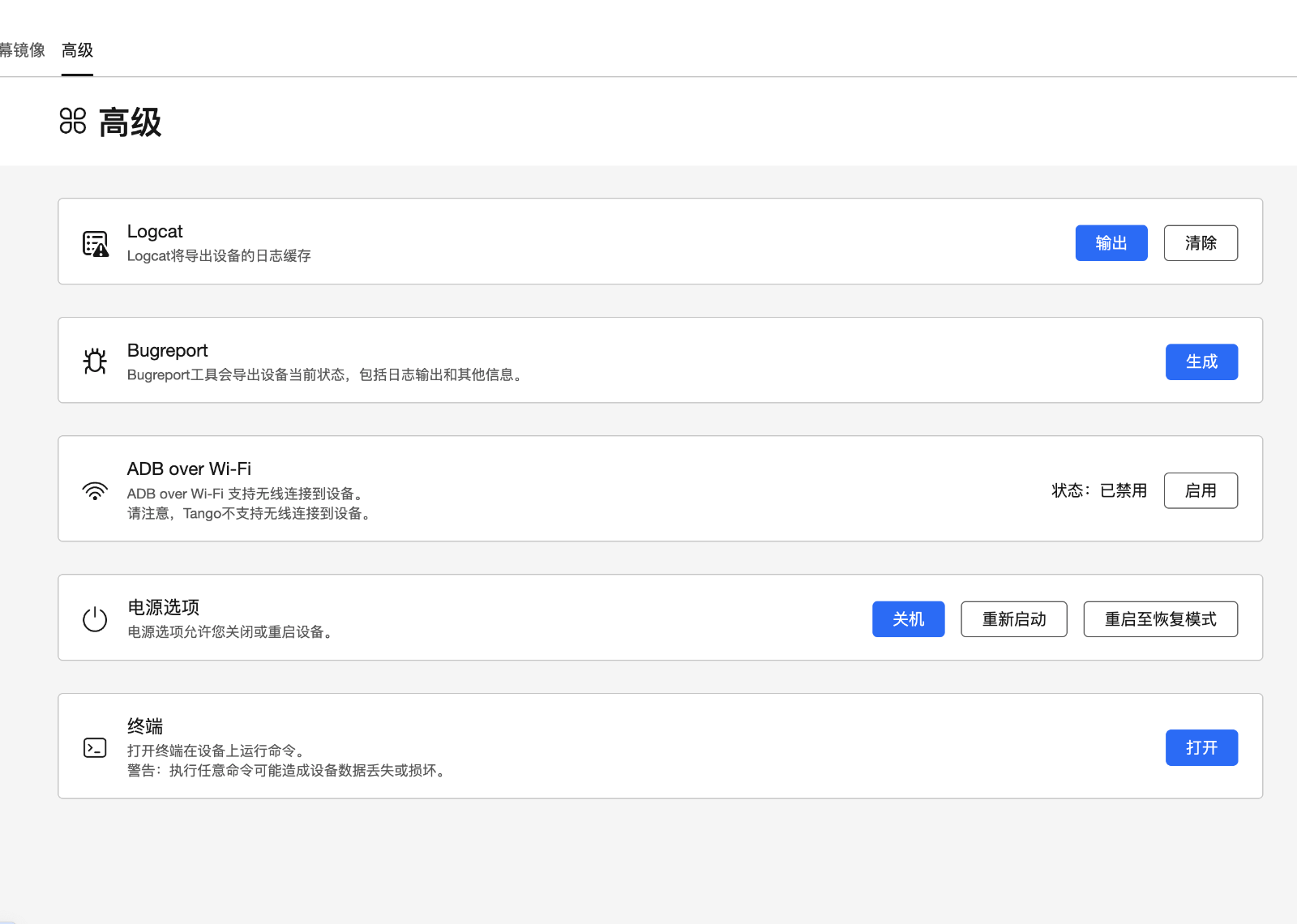The image size is (1297, 924).
Task: Shut down device with 关机 button
Action: pyautogui.click(x=908, y=619)
